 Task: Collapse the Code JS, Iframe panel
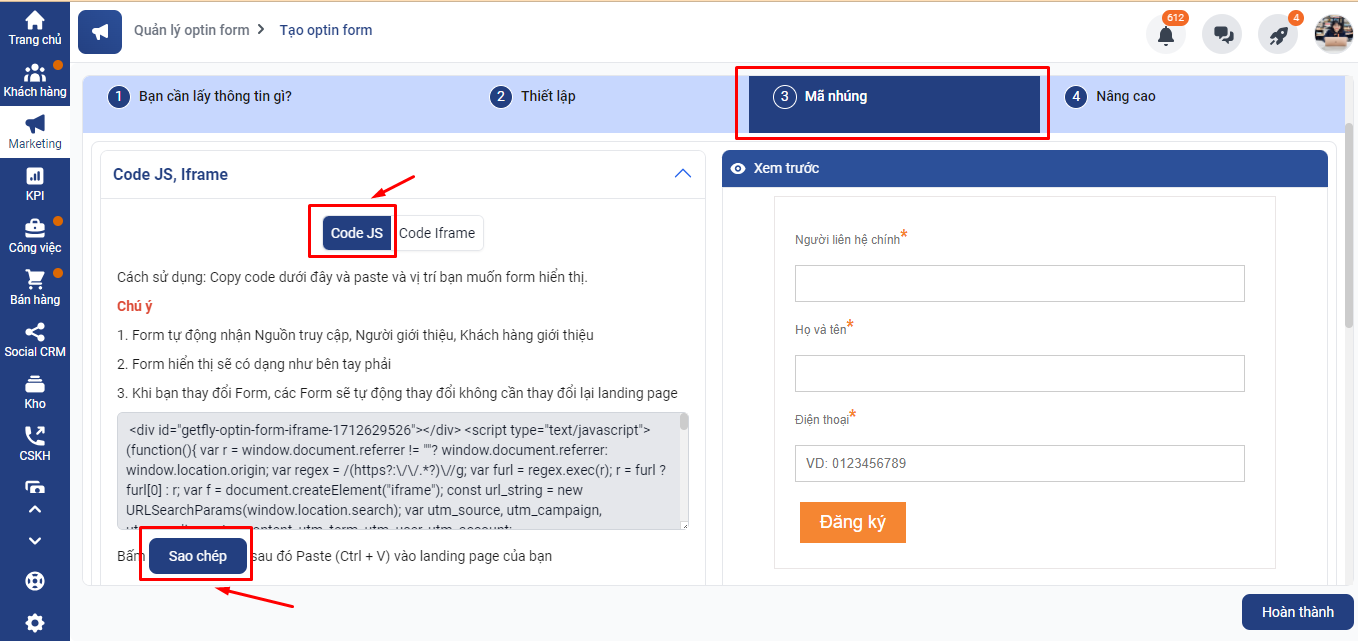click(683, 174)
